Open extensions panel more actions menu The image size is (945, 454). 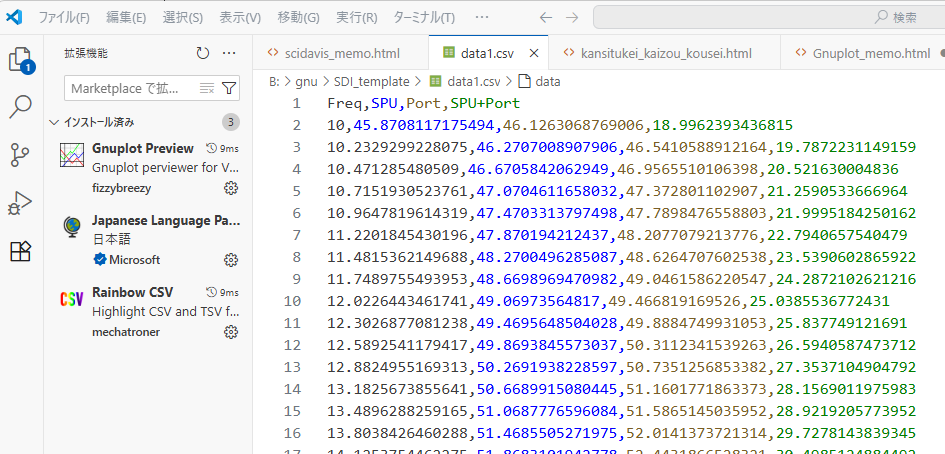click(229, 54)
